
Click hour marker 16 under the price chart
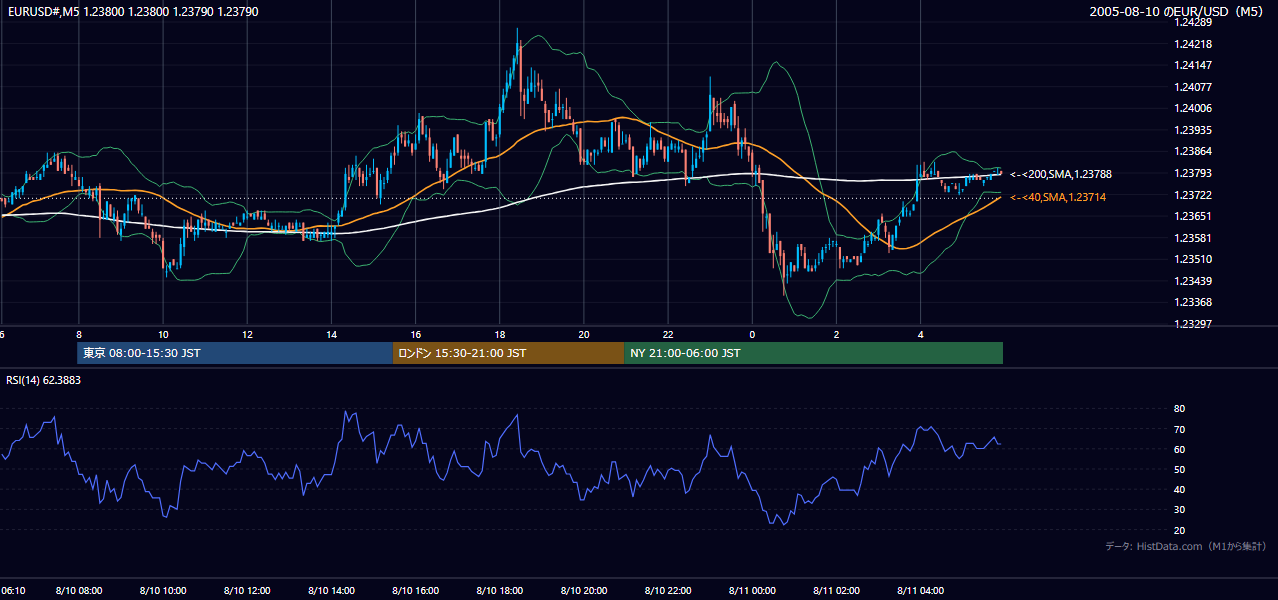coord(415,335)
